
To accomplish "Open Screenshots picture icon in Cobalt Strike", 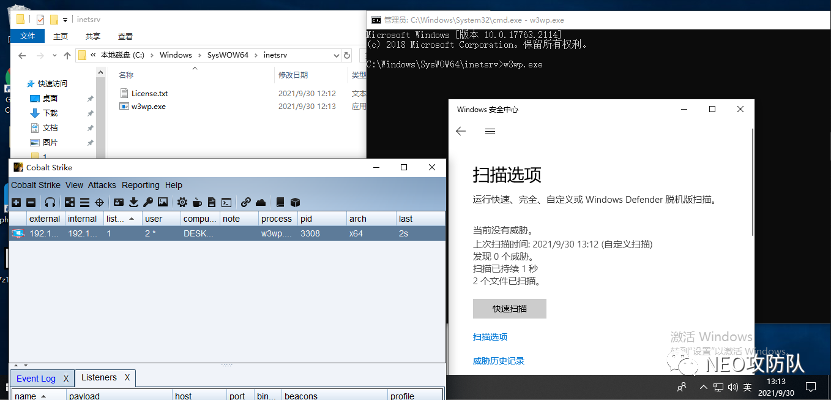I will [x=163, y=202].
